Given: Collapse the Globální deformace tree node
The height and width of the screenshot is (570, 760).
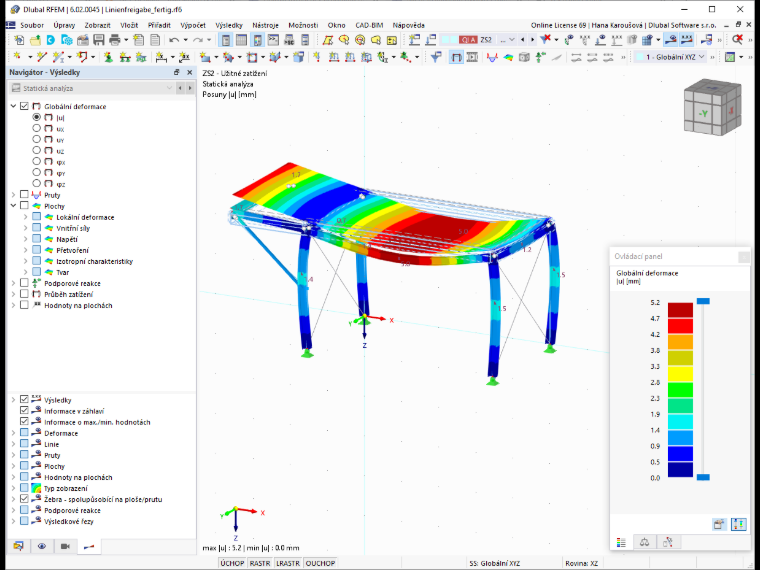Looking at the screenshot, I should 14,106.
